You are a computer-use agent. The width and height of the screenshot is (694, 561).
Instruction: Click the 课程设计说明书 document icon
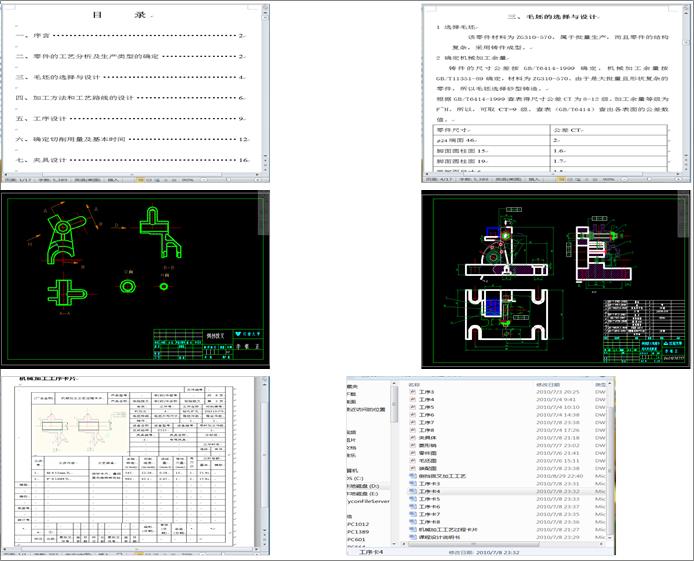tap(413, 537)
